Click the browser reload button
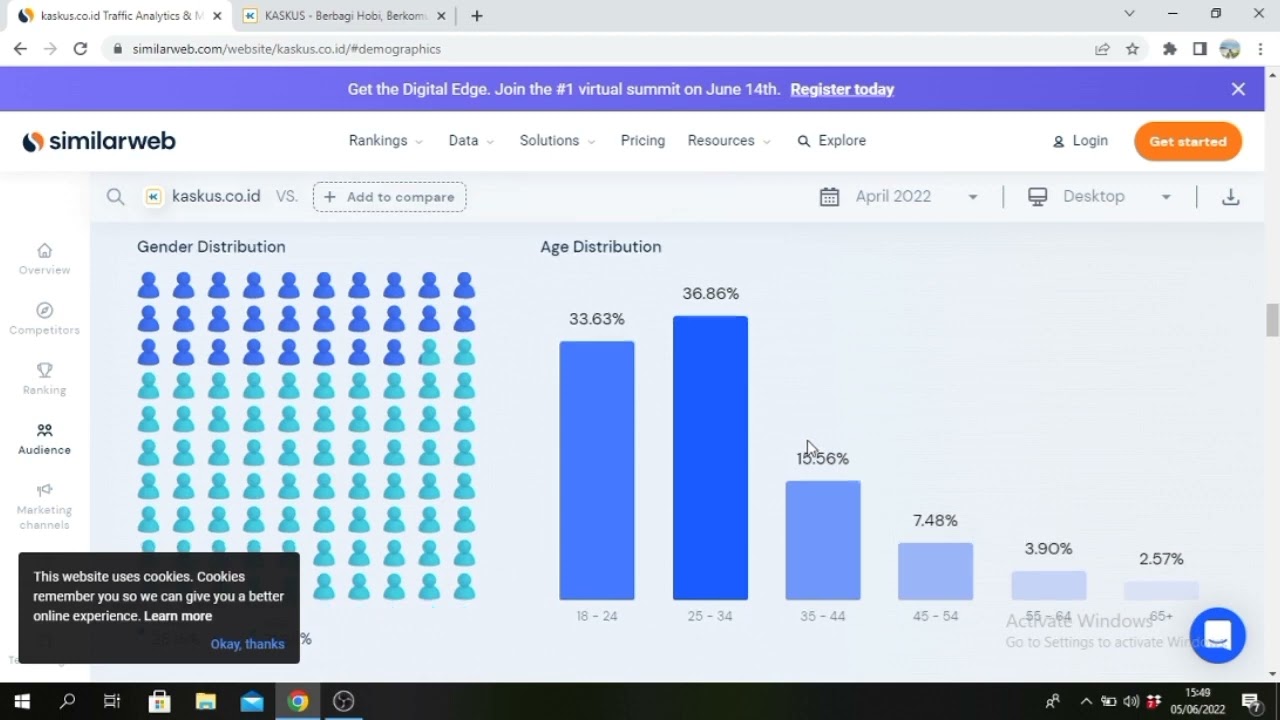Screen dimensions: 1280x720 point(80,48)
